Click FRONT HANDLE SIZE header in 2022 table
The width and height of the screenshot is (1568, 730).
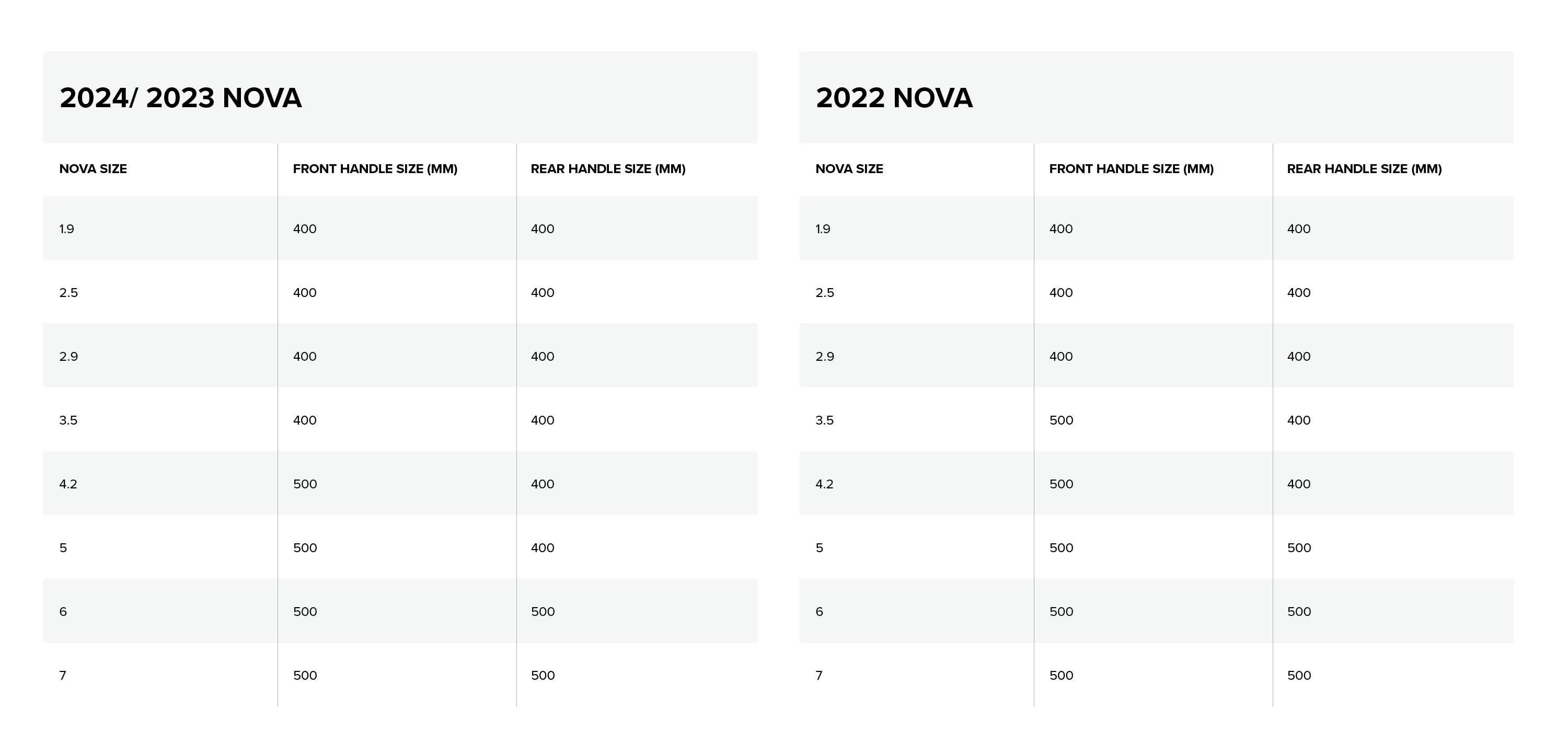point(1131,169)
